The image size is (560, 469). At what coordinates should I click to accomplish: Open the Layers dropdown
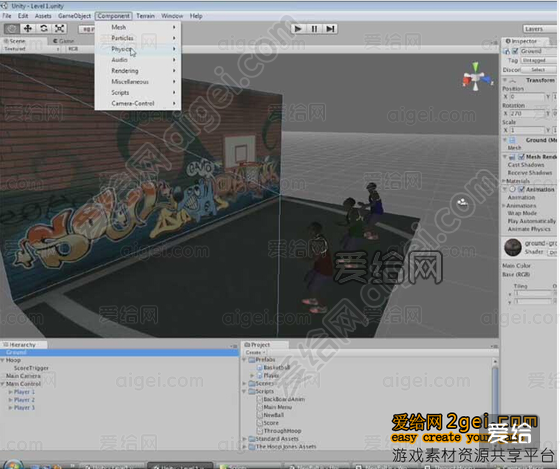coord(539,29)
